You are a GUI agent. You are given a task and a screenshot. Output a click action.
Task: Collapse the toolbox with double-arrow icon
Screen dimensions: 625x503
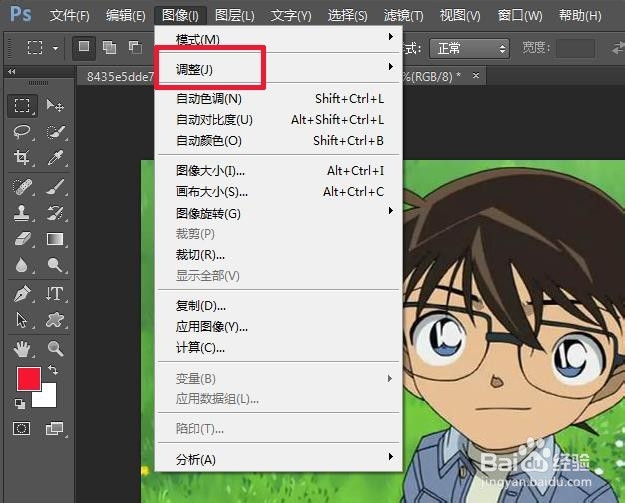(x=12, y=72)
